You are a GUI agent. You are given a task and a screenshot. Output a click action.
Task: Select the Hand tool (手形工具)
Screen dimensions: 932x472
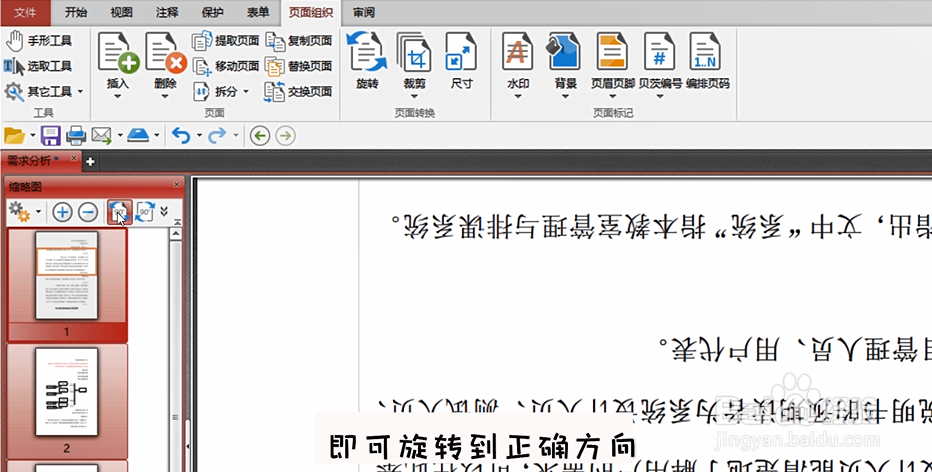(x=38, y=41)
